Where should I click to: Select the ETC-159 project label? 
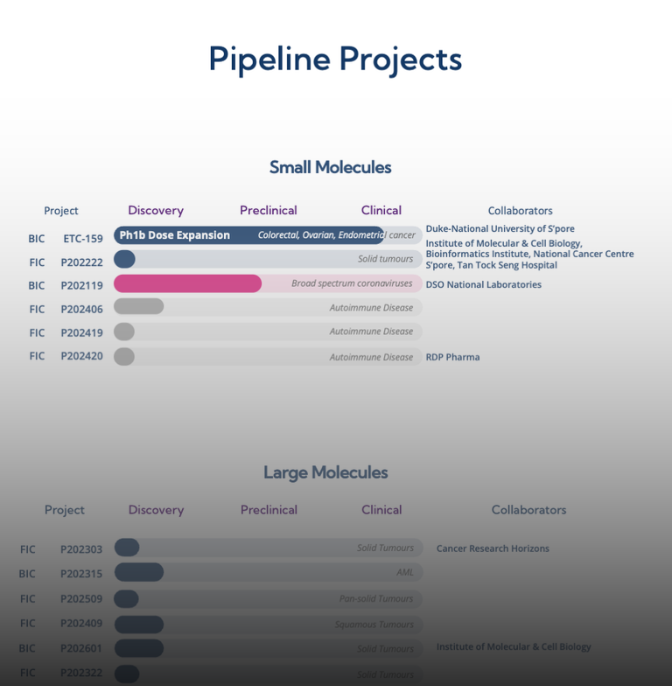tap(83, 239)
